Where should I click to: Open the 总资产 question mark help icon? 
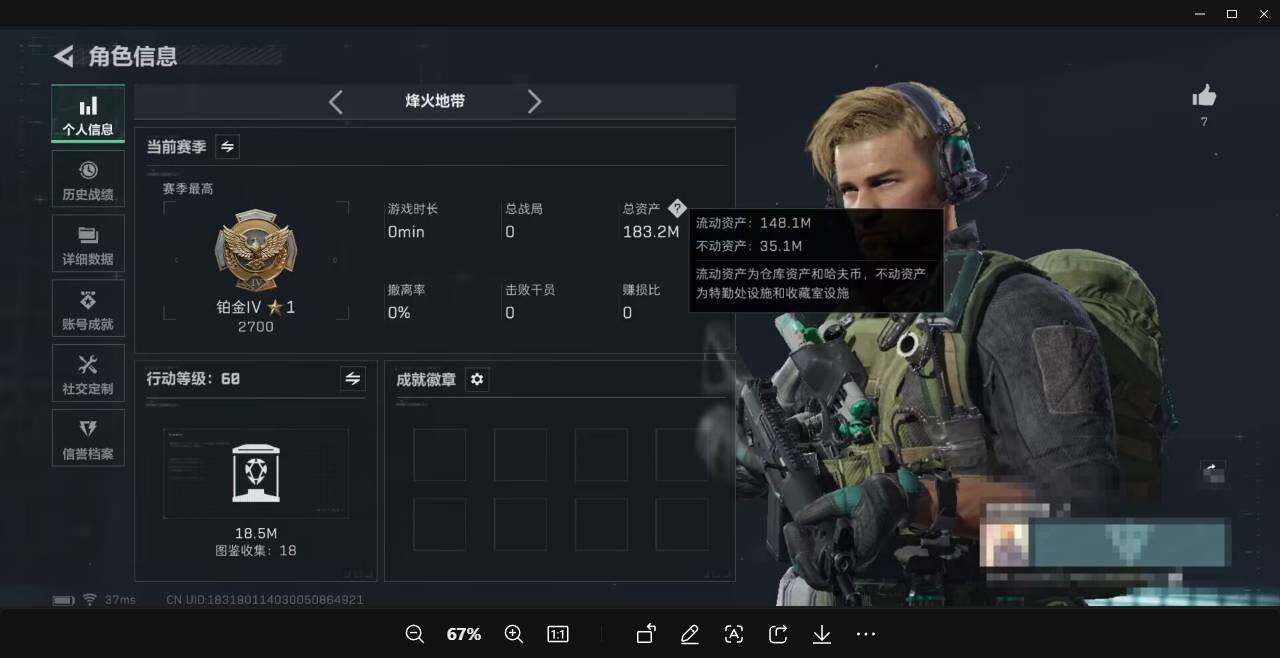(x=678, y=208)
